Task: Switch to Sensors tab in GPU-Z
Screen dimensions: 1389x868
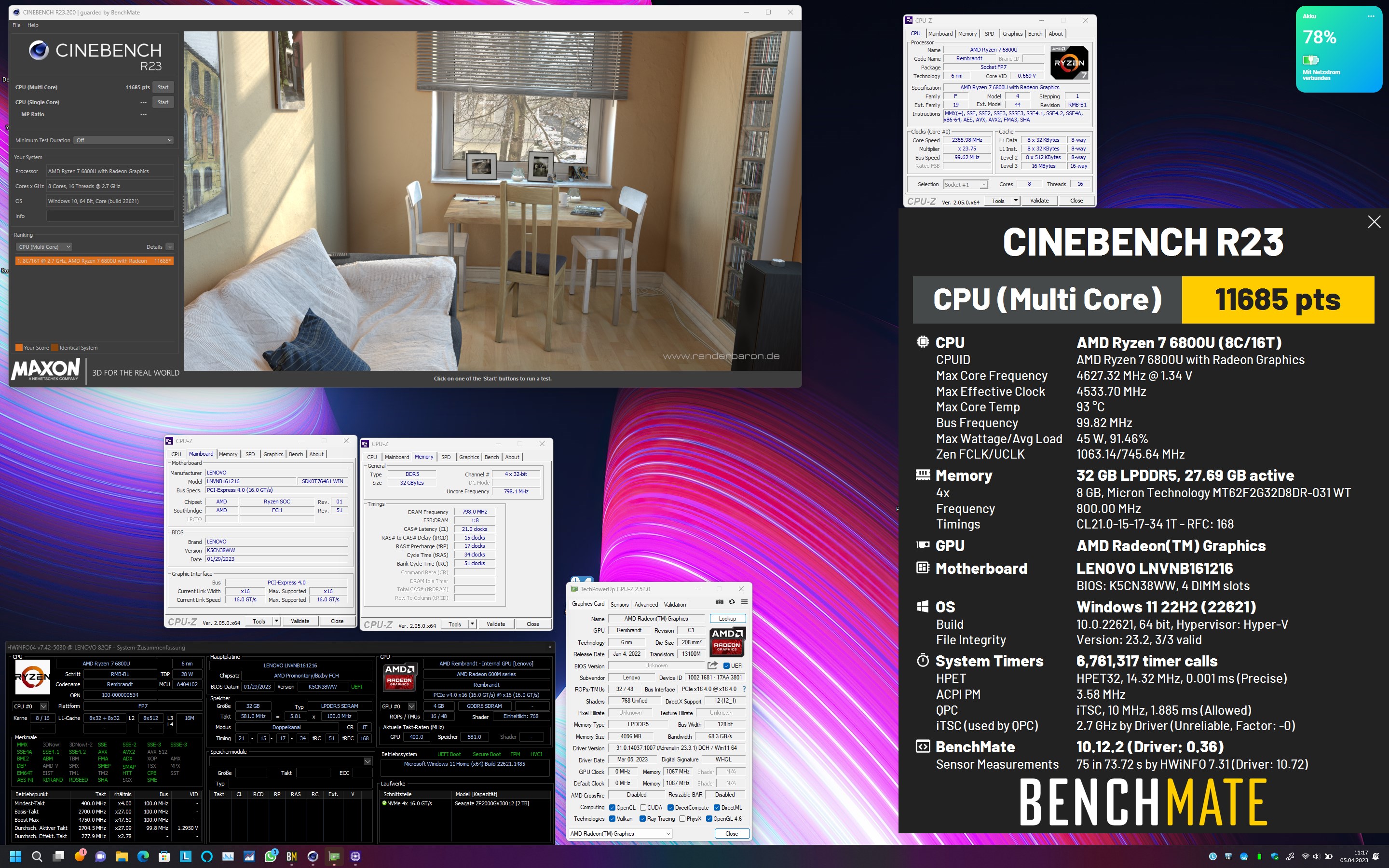Action: point(619,605)
